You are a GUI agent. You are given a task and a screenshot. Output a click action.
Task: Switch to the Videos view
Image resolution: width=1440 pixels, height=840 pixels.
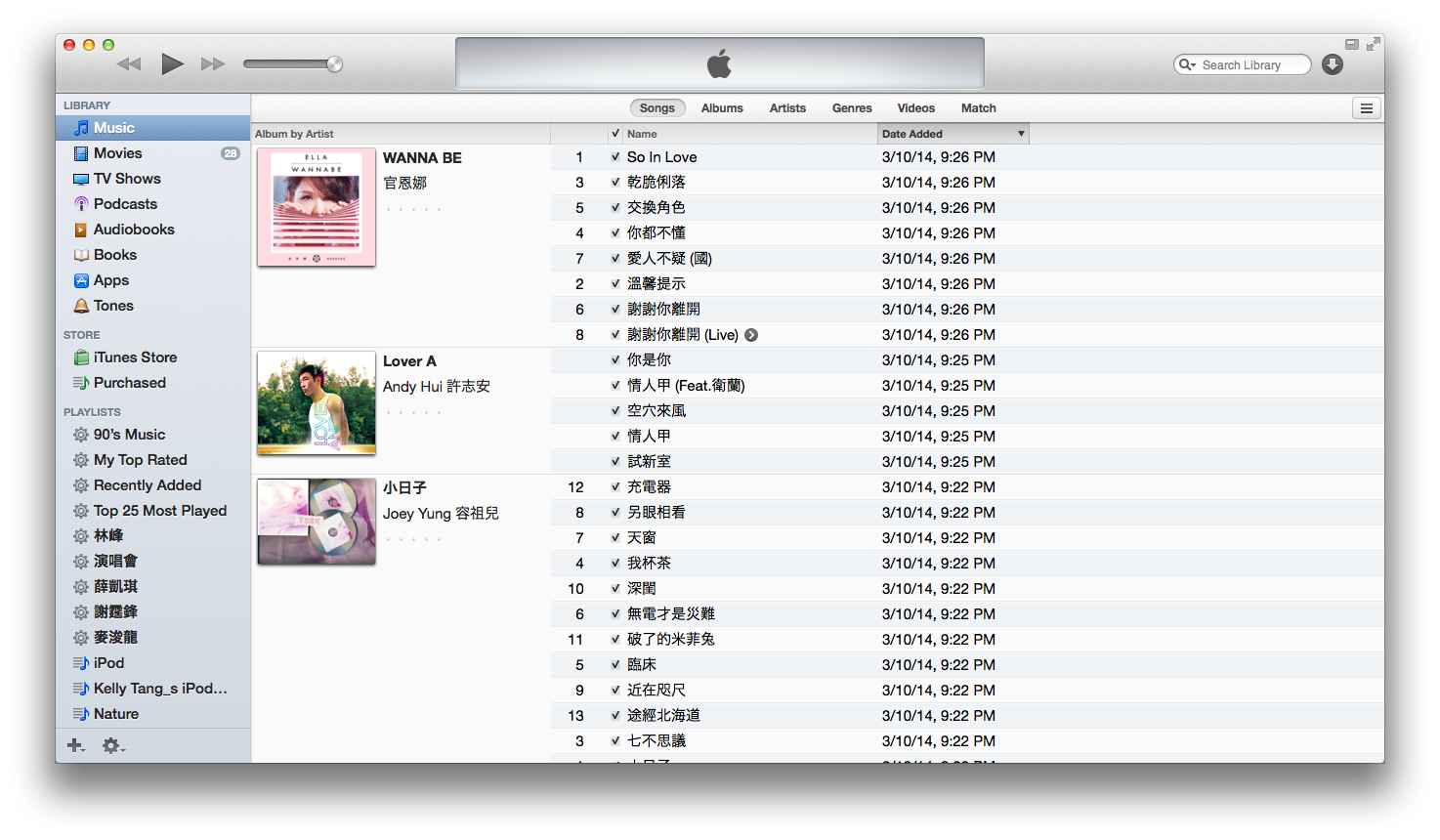[x=916, y=108]
